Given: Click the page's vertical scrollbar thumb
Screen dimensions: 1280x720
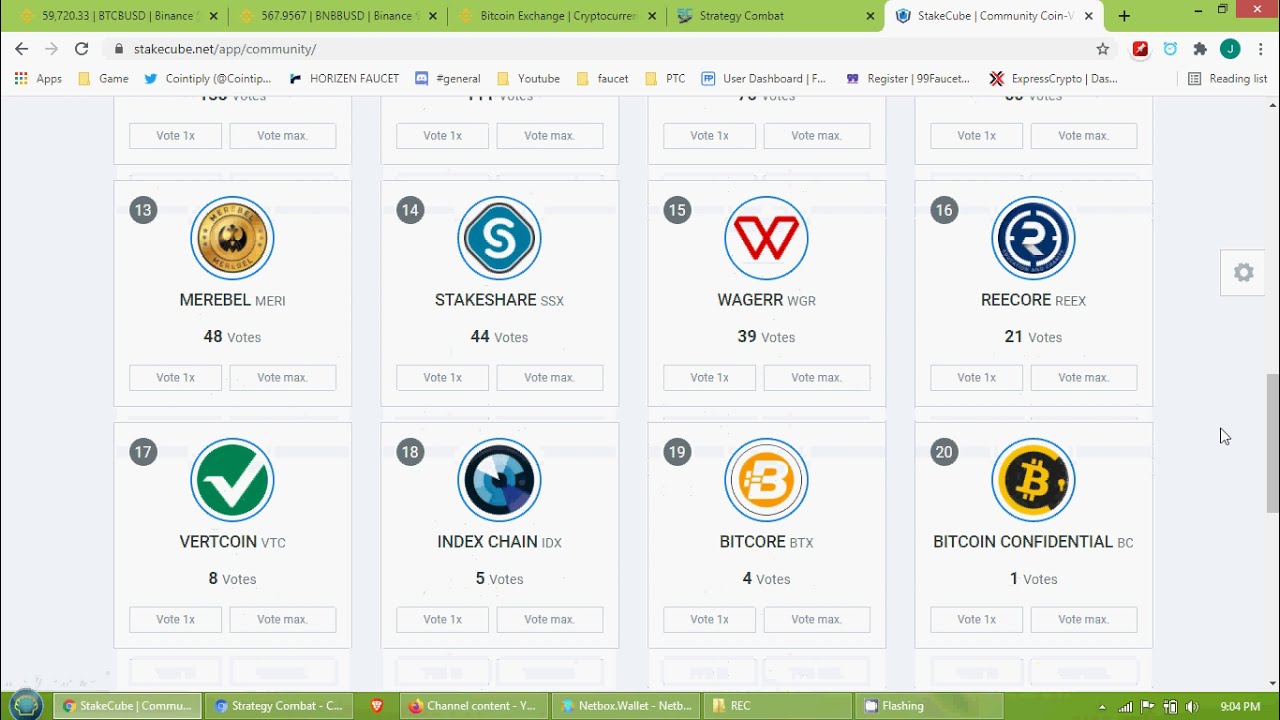Looking at the screenshot, I should (1272, 442).
